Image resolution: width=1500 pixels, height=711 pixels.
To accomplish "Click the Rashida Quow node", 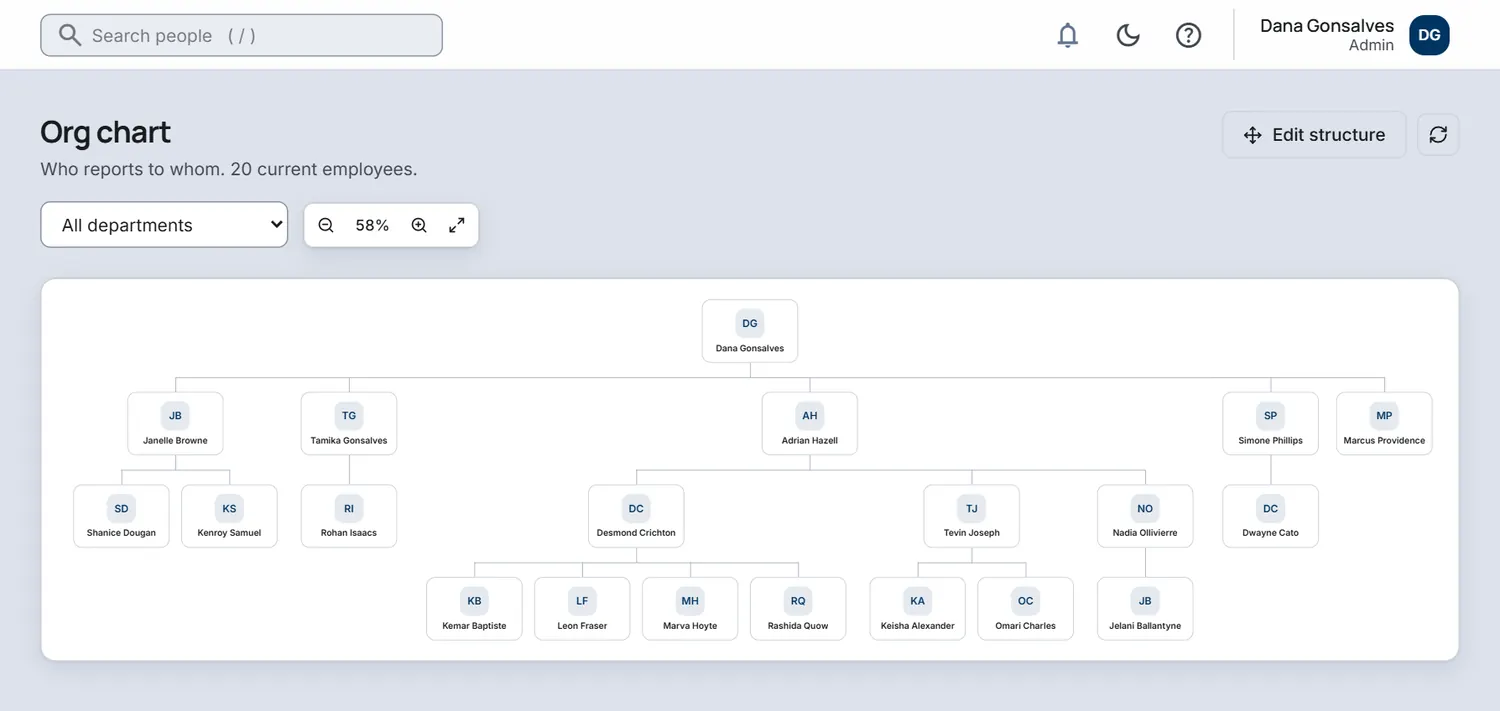I will click(798, 608).
